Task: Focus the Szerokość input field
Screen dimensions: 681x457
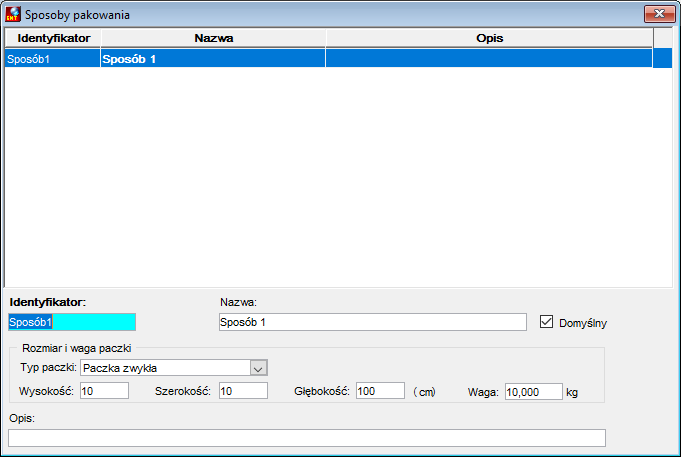Action: coord(243,391)
